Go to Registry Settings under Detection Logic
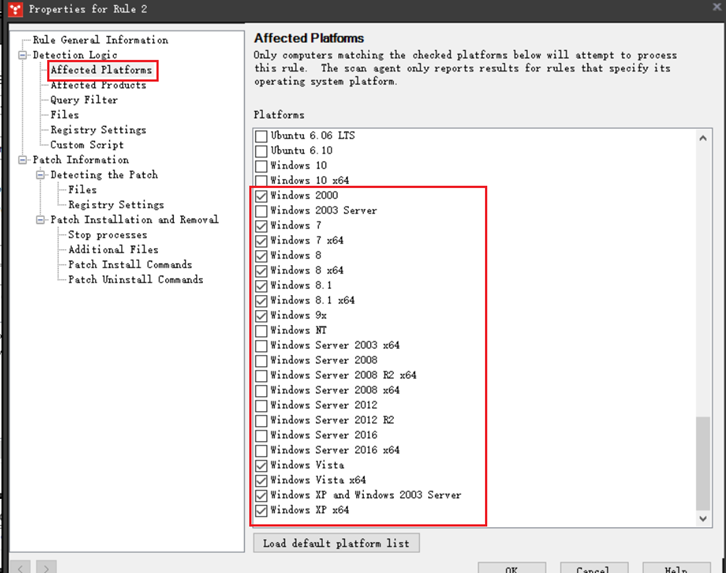Image resolution: width=726 pixels, height=573 pixels. (98, 130)
